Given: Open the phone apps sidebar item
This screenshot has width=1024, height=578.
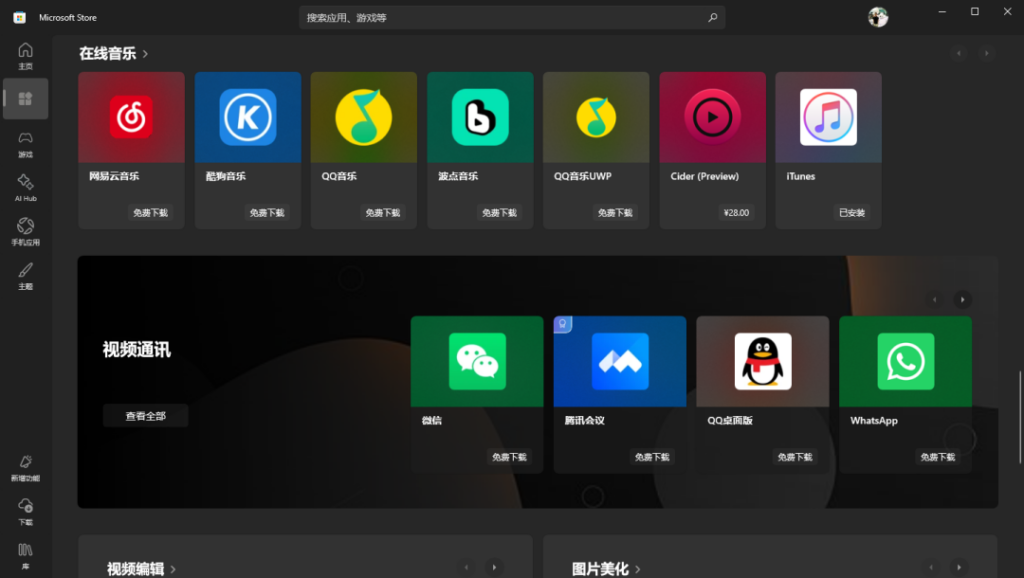Looking at the screenshot, I should 25,232.
